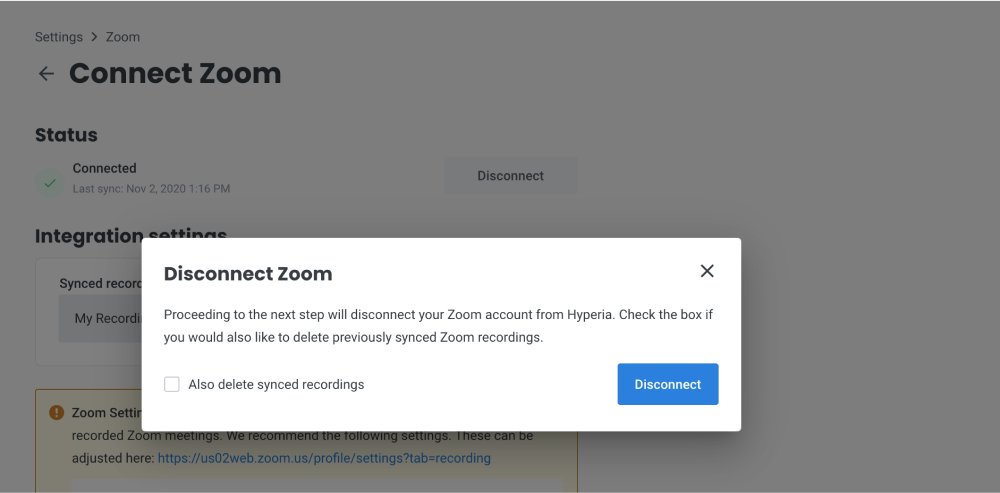Open the My Recordings dropdown
This screenshot has height=493, width=1000.
click(100, 318)
